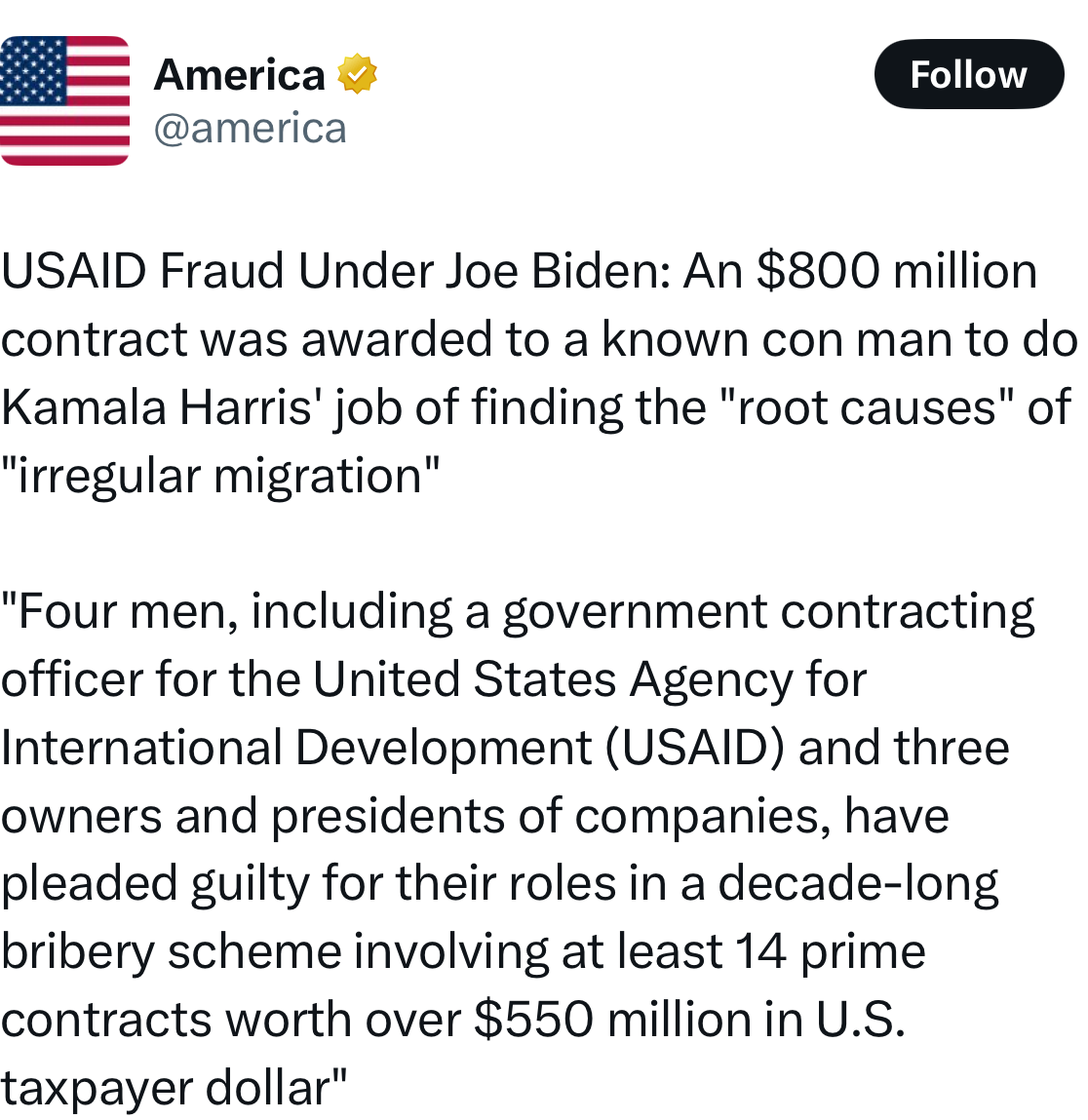The image size is (1088, 1120).
Task: Click the "$800 million" amount in the tweet
Action: pos(897,271)
